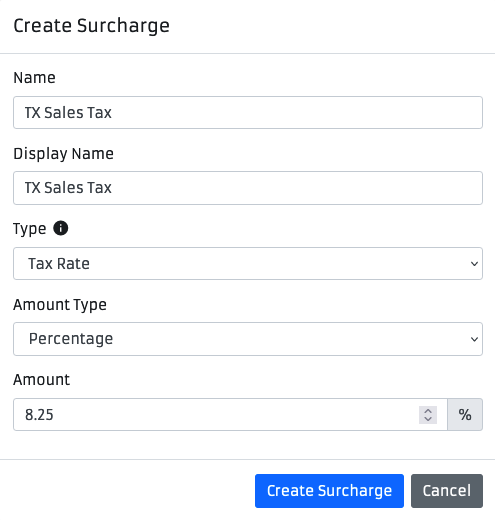The height and width of the screenshot is (520, 495).
Task: Click the blue Create Surcharge button
Action: click(x=329, y=491)
